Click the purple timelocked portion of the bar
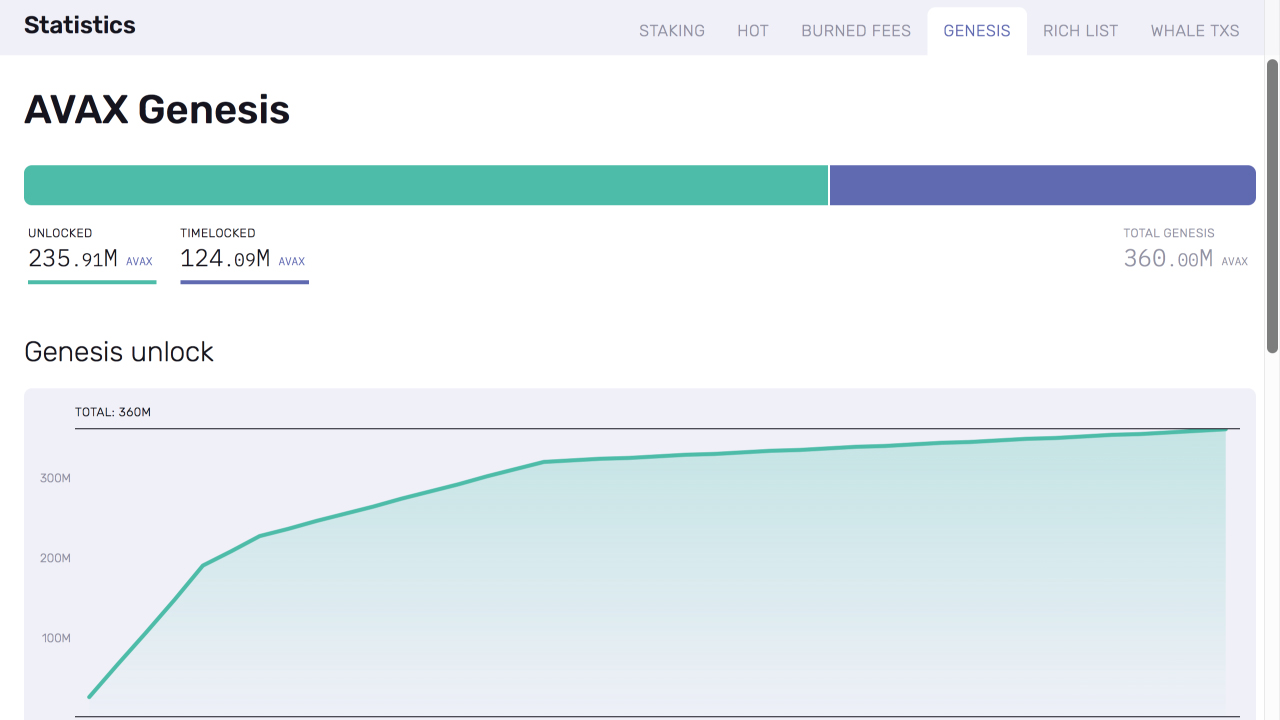 (1043, 185)
